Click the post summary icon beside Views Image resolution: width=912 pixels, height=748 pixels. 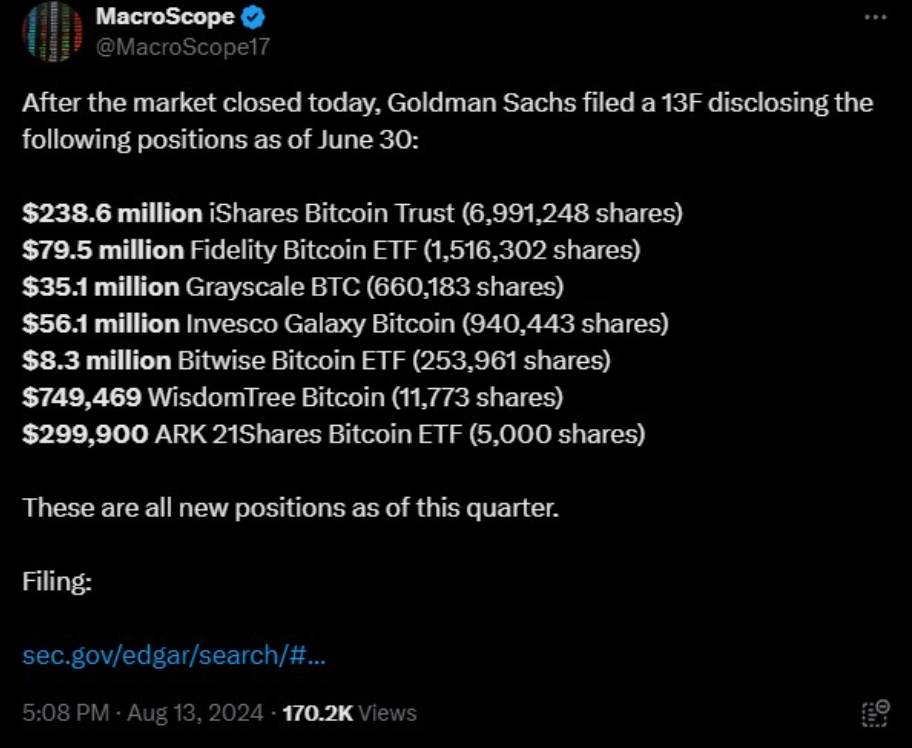(x=875, y=713)
